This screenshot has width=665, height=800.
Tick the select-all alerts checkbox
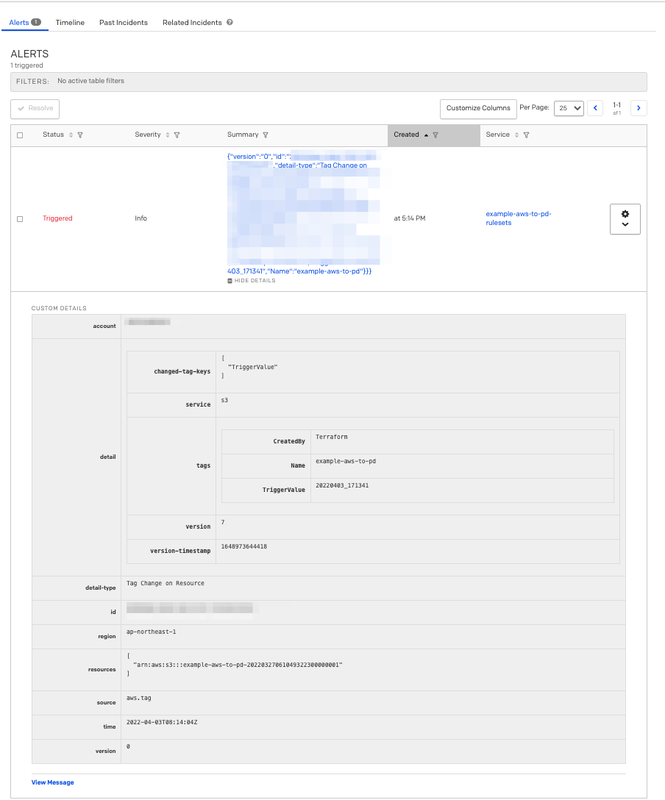[20, 135]
